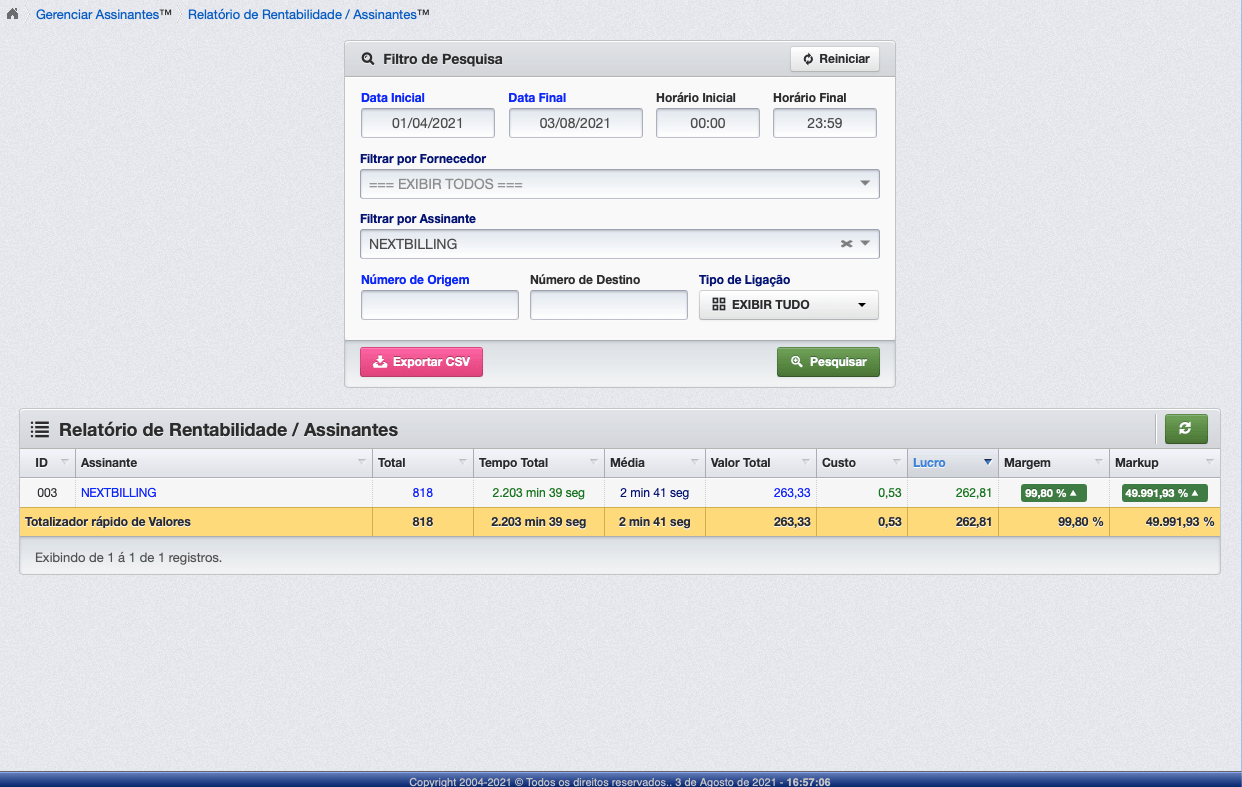The width and height of the screenshot is (1242, 787).
Task: Select Lucro value 262,81 in NEXTBILLING row
Action: (x=974, y=492)
